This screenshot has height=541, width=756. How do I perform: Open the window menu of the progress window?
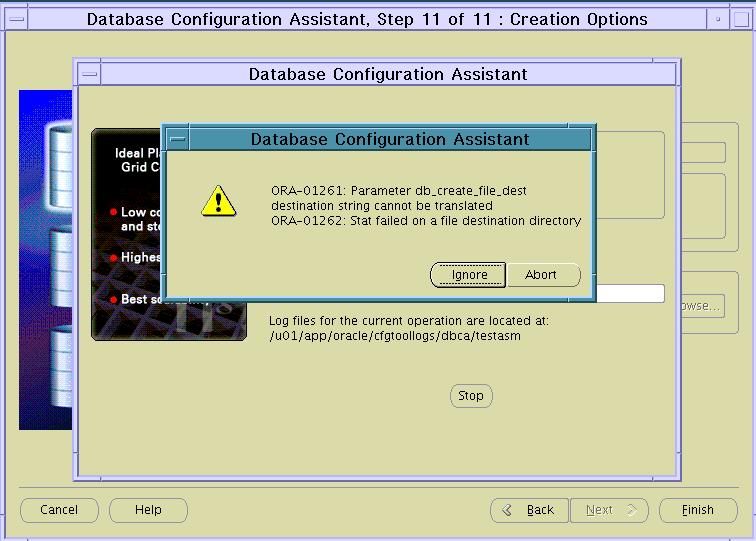tap(90, 75)
